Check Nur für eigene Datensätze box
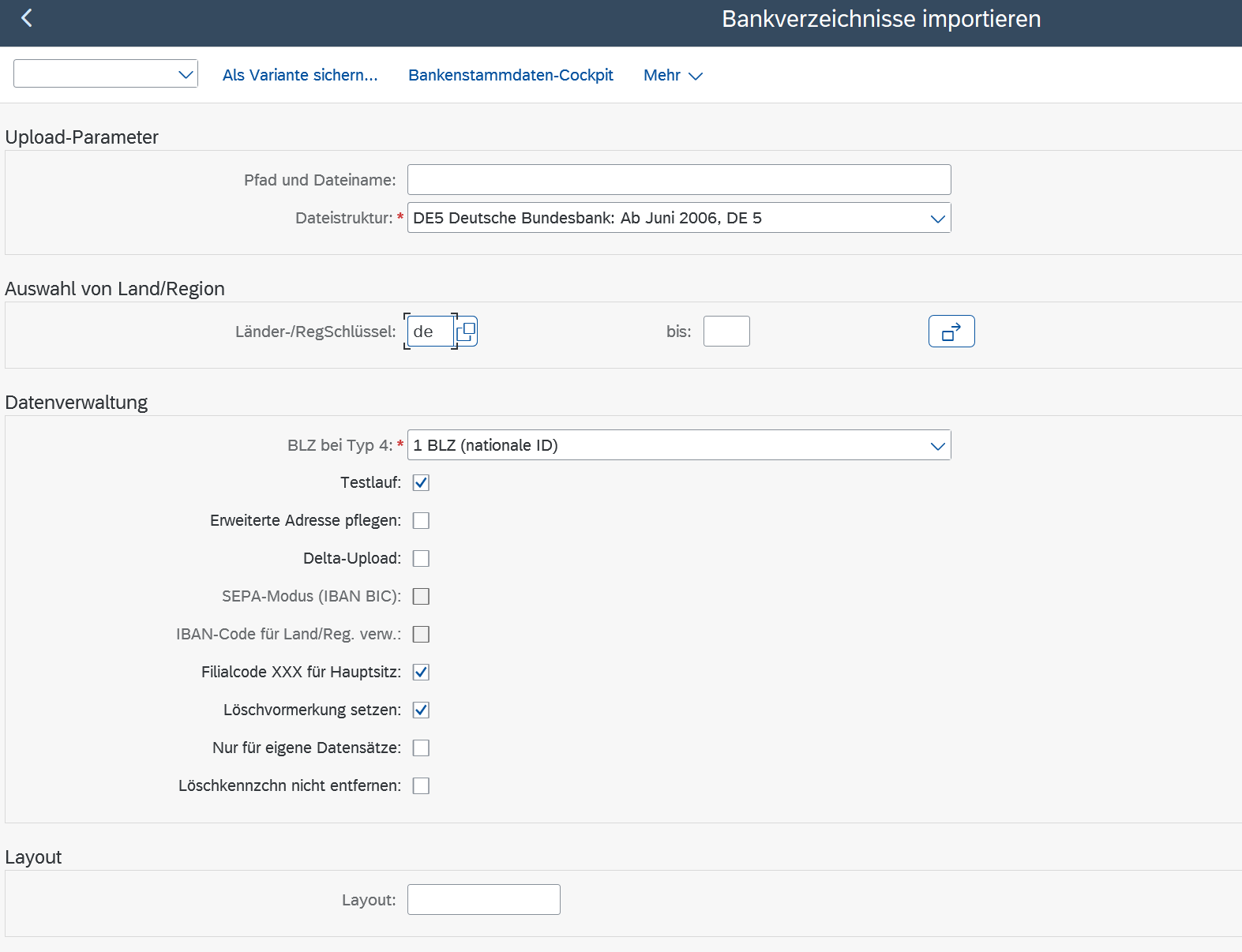This screenshot has height=952, width=1242. [x=421, y=748]
